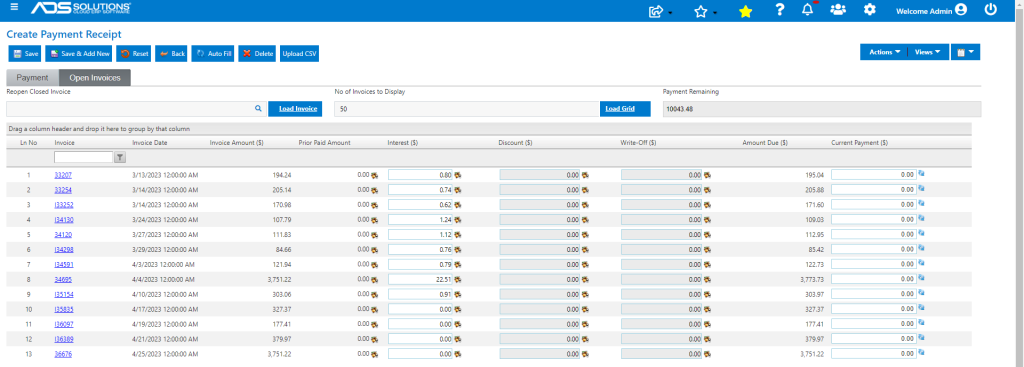Sort by Amount Due ($) column header
Screen dimensions: 1024x367
[x=765, y=142]
